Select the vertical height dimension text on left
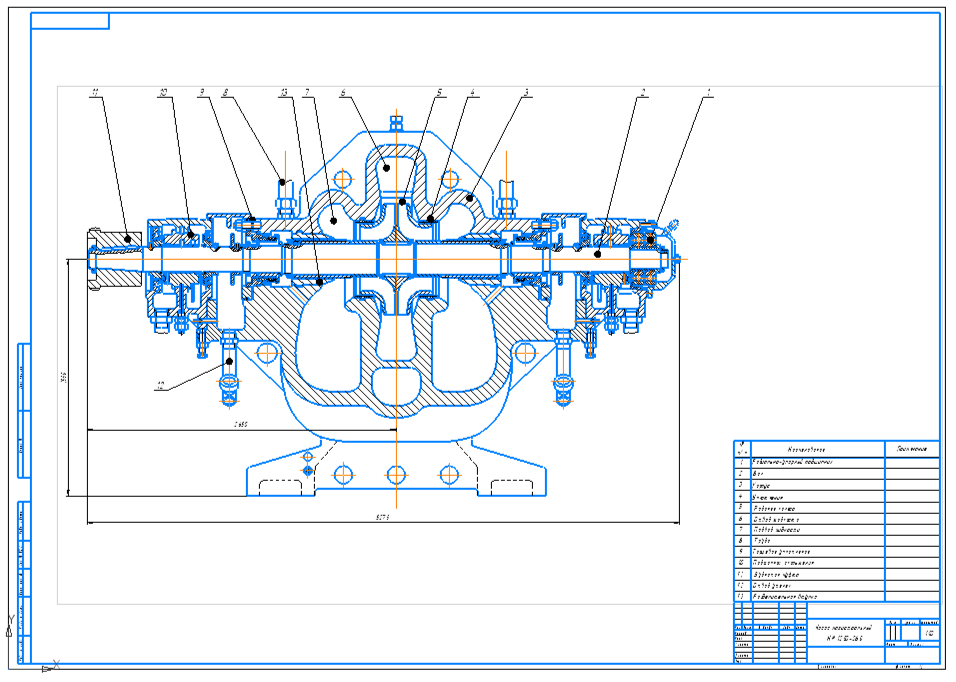The width and height of the screenshot is (956, 682). click(x=62, y=376)
